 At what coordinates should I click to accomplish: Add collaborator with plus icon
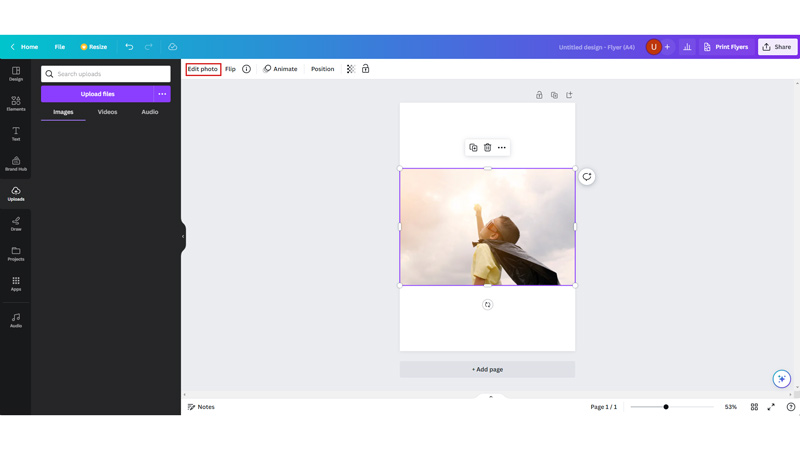click(667, 47)
